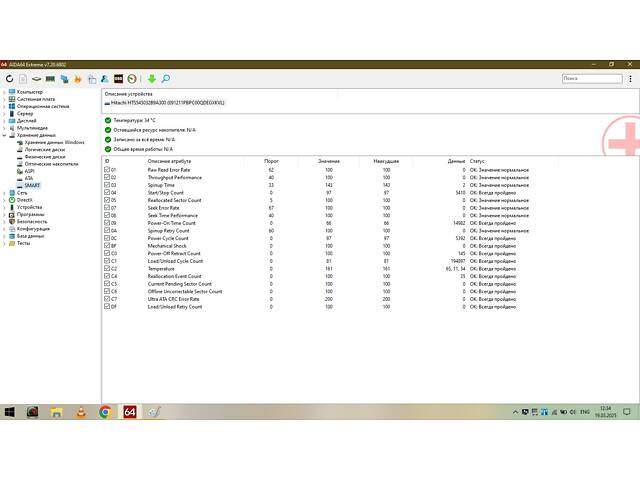Open Chrome from the taskbar
Screen dimensions: 640x480
click(105, 412)
